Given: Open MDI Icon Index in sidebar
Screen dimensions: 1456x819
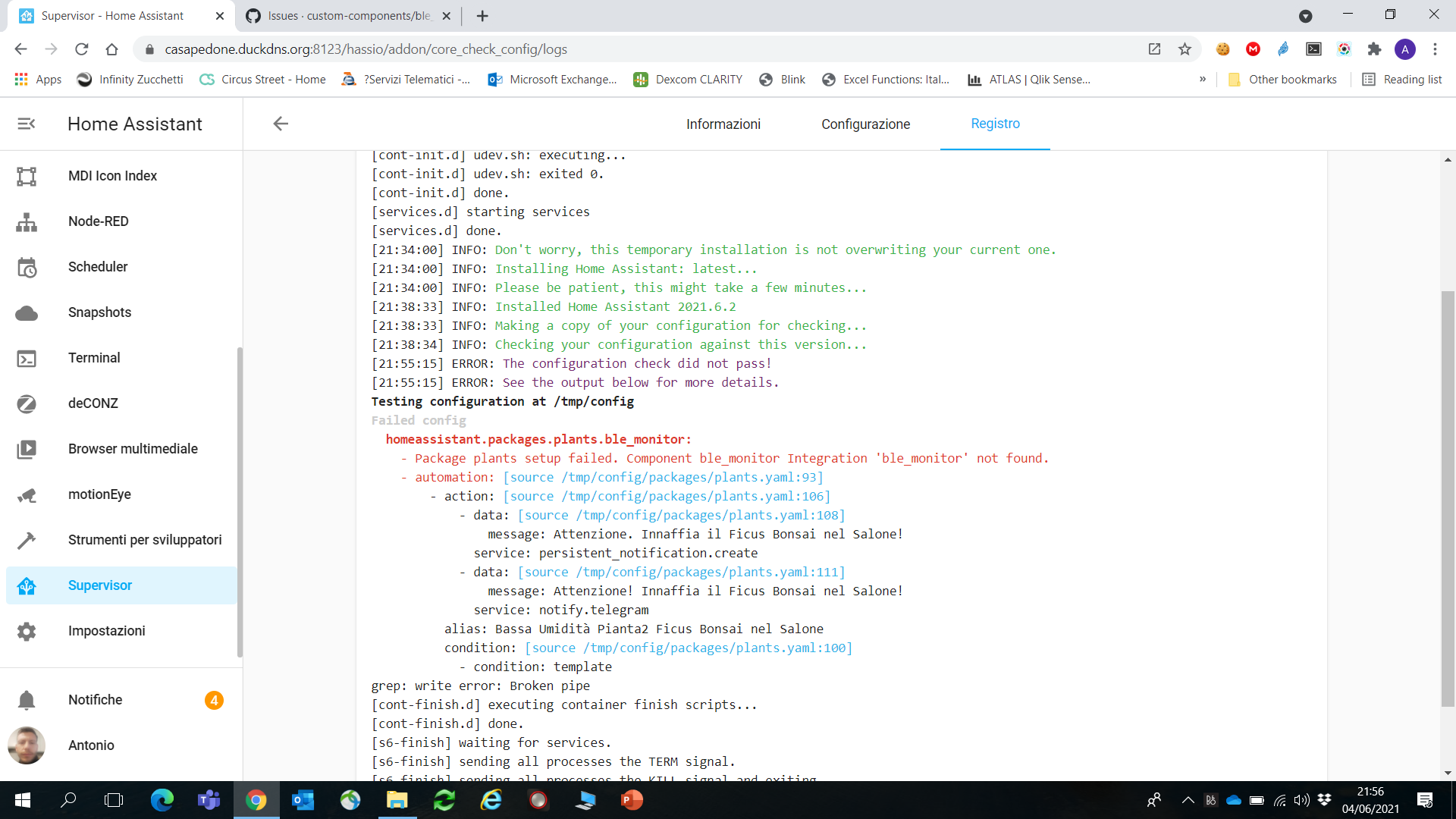Looking at the screenshot, I should pyautogui.click(x=121, y=176).
